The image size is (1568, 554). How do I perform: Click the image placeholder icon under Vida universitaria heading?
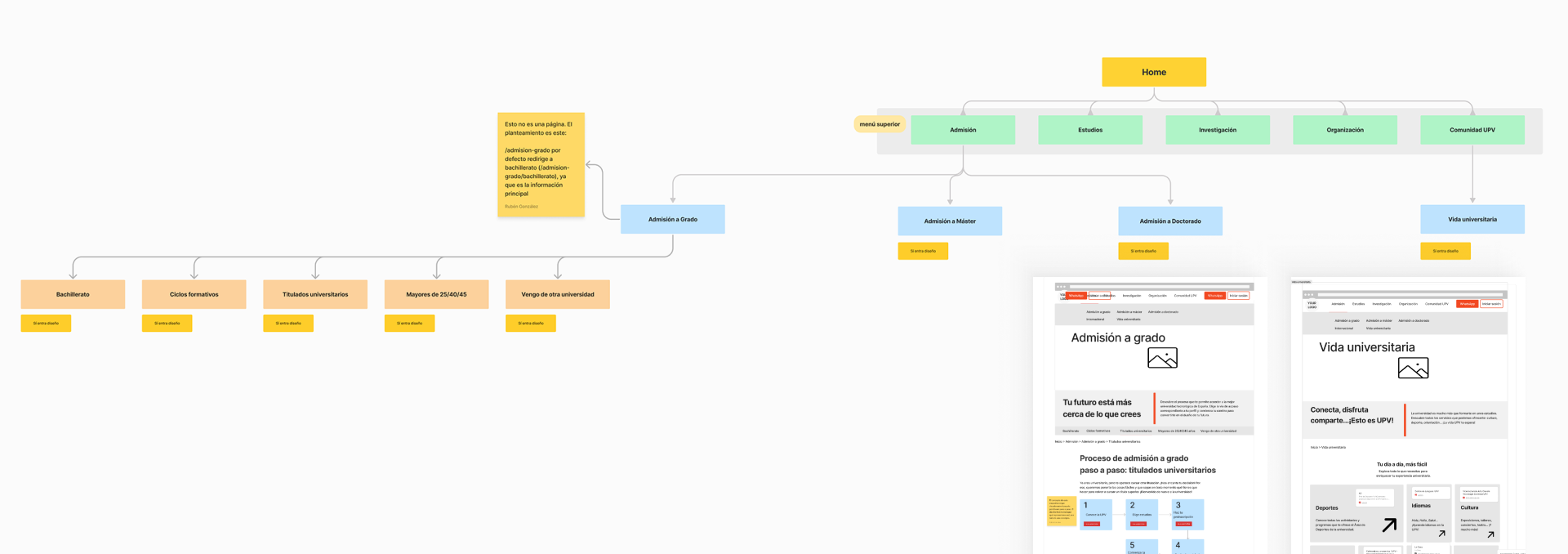[x=1413, y=369]
